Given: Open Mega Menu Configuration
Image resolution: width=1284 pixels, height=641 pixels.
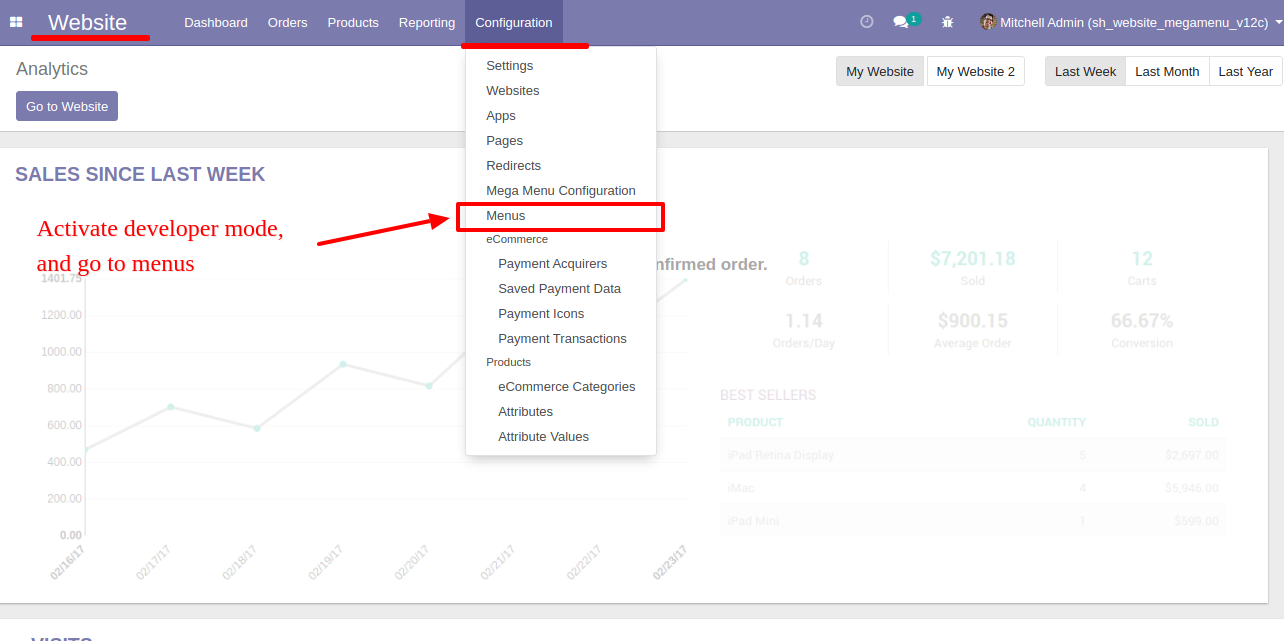Looking at the screenshot, I should 561,191.
